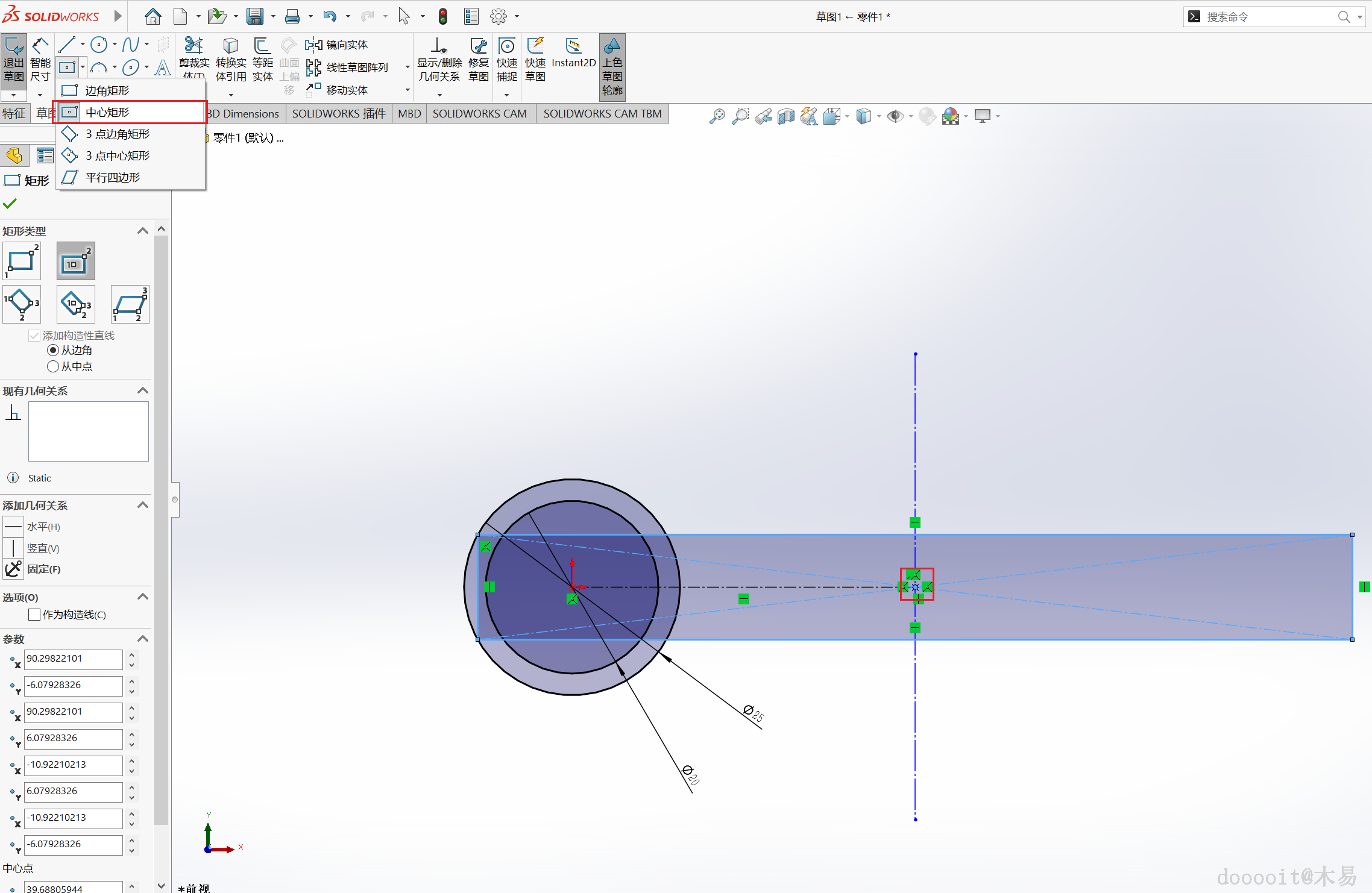The image size is (1372, 893).
Task: Open the rectangle tool dropdown arrow in the toolbar
Action: [x=83, y=67]
